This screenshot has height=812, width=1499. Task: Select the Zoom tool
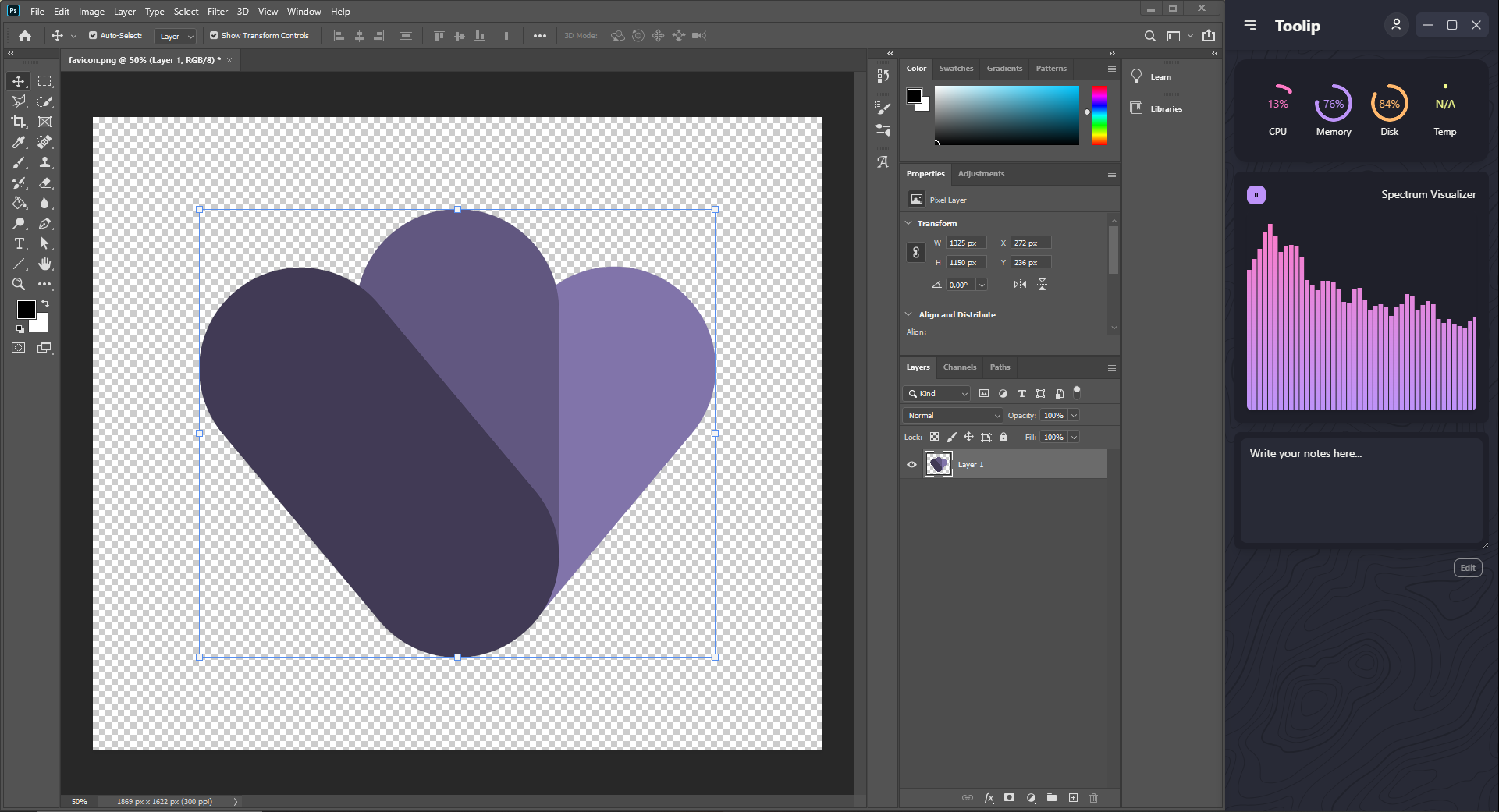[19, 284]
